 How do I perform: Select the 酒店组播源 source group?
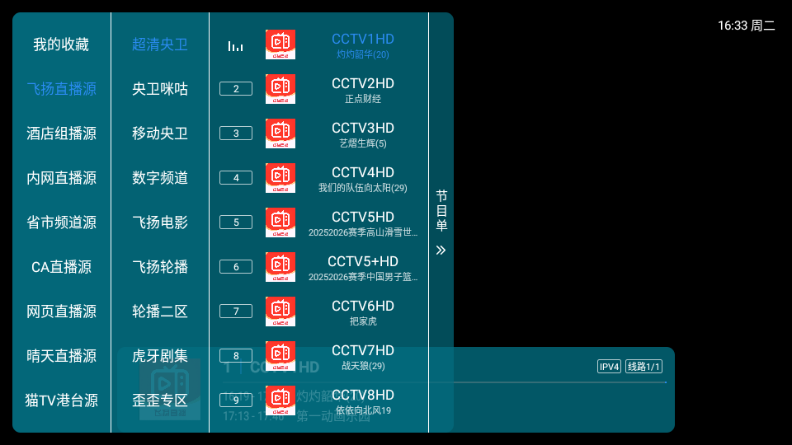click(61, 133)
